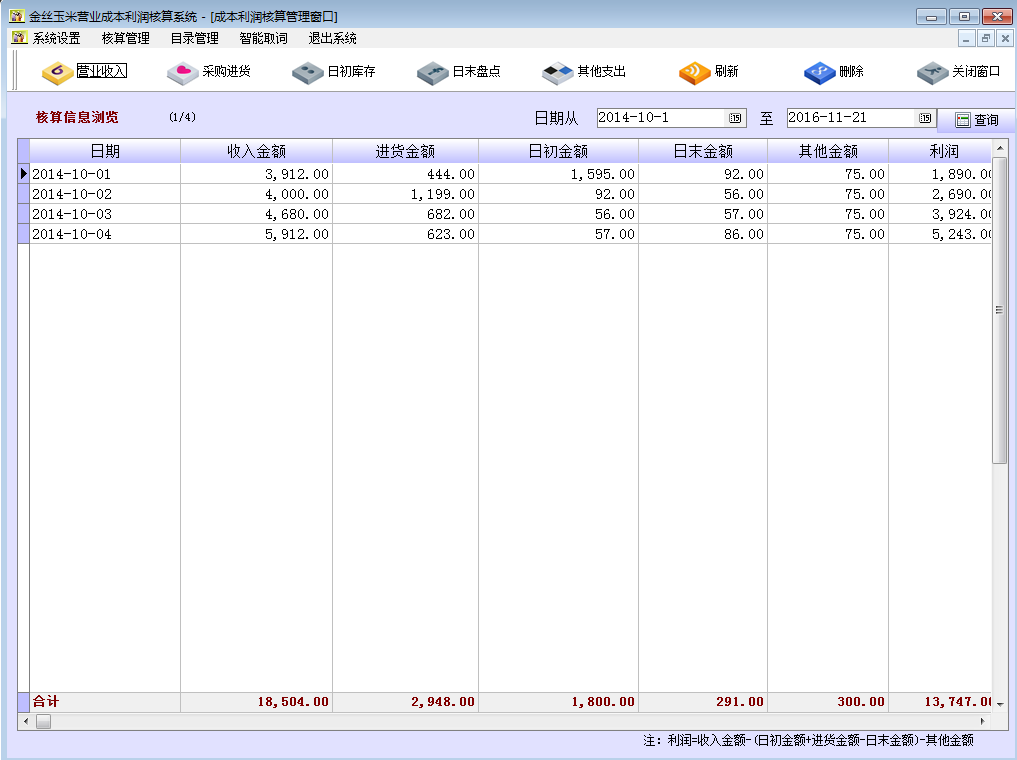
Task: Click the 退出系统 menu item
Action: (x=332, y=39)
